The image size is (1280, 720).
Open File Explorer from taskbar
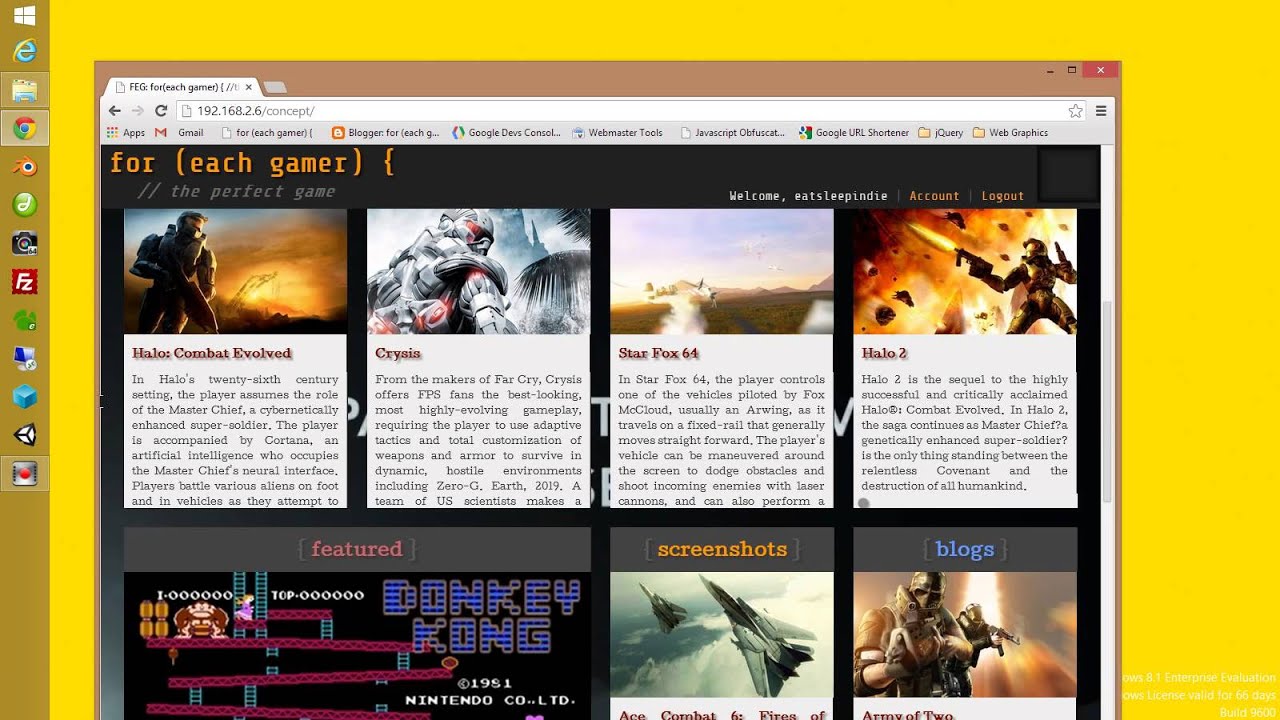coord(25,90)
